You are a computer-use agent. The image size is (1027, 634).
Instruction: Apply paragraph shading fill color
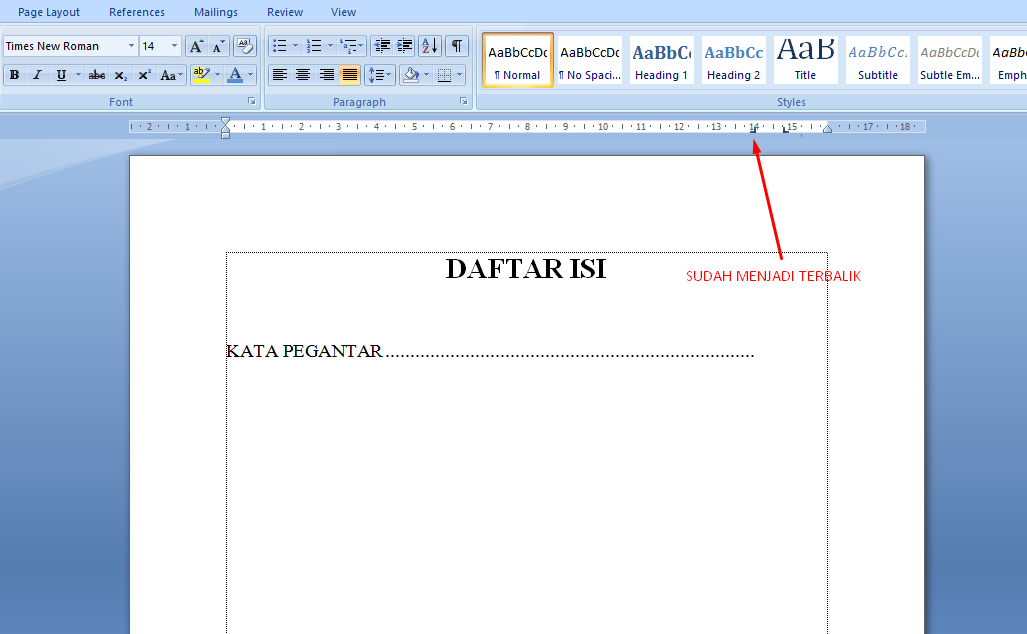point(411,75)
